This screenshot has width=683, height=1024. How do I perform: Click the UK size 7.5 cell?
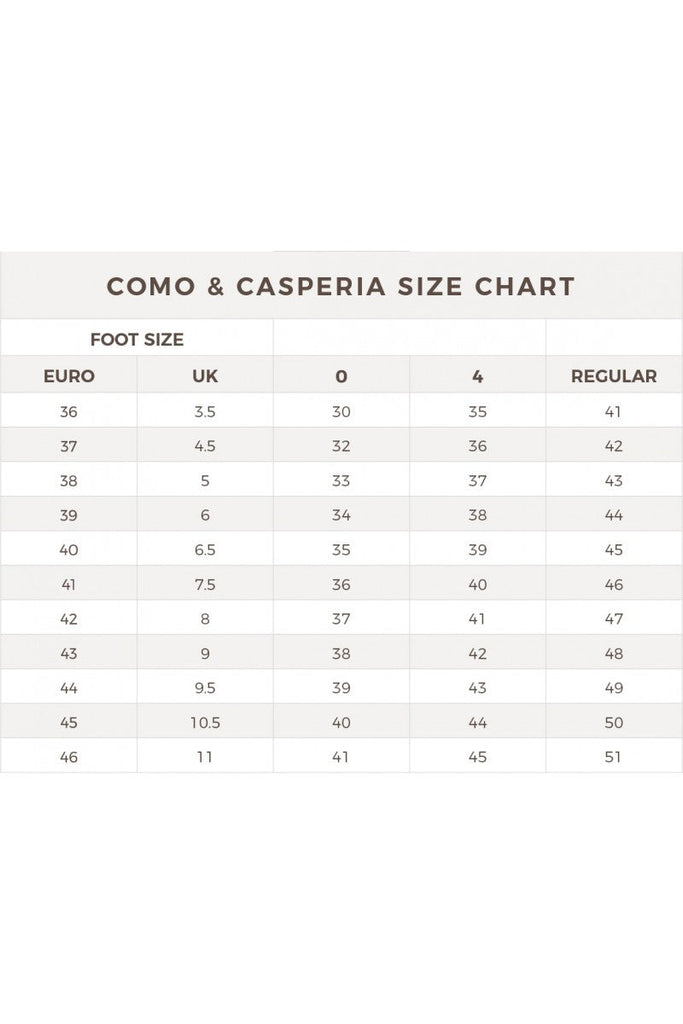(205, 584)
